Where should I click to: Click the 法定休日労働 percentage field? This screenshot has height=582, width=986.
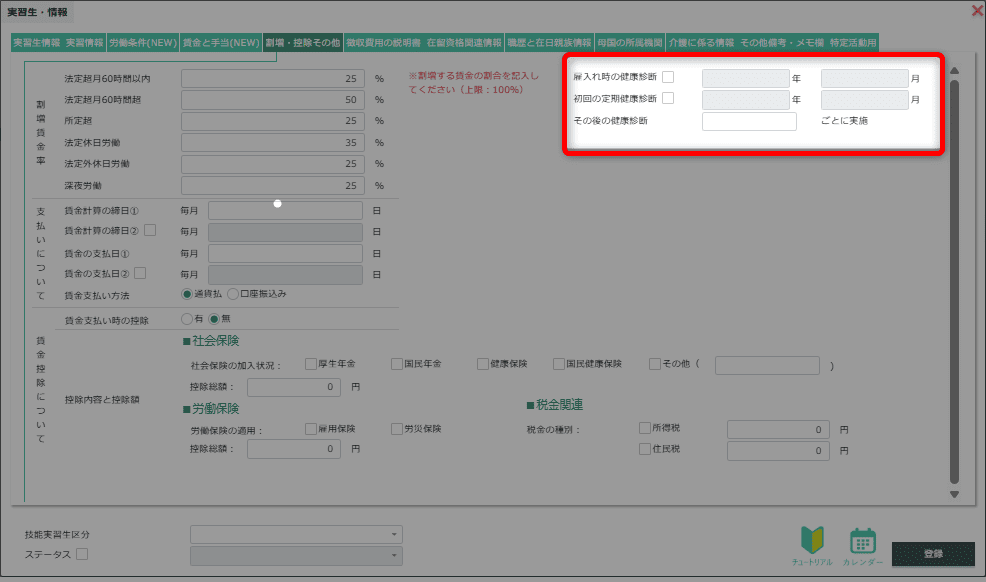click(273, 143)
